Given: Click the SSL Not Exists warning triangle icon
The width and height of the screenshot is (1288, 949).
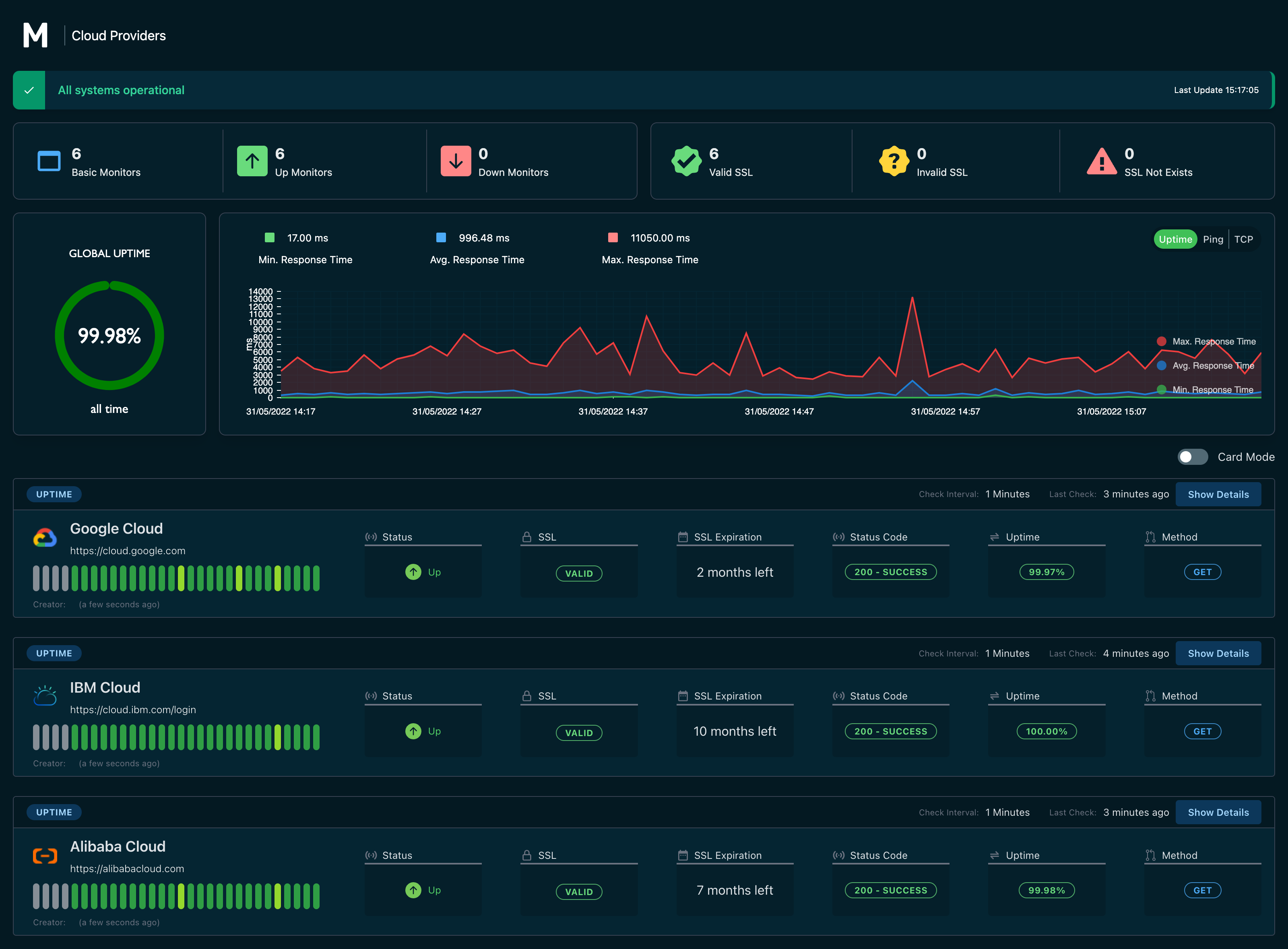Looking at the screenshot, I should 1102,161.
